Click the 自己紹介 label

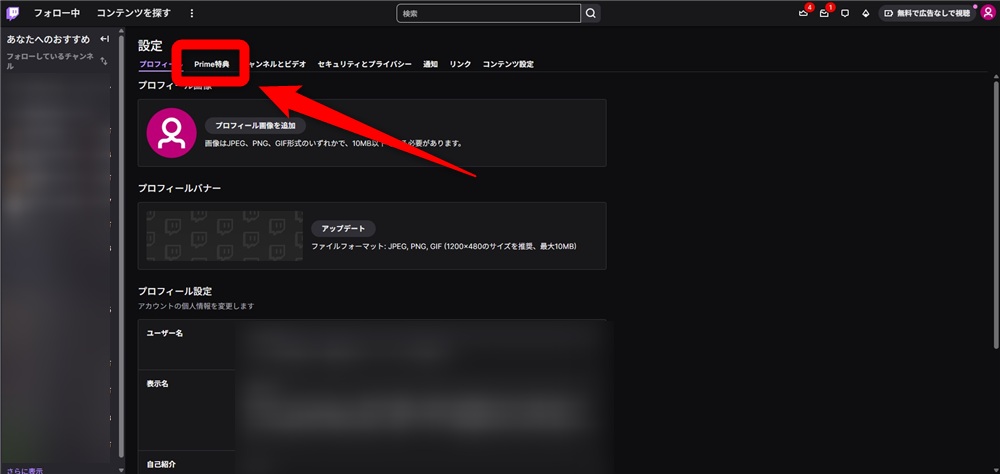(161, 464)
